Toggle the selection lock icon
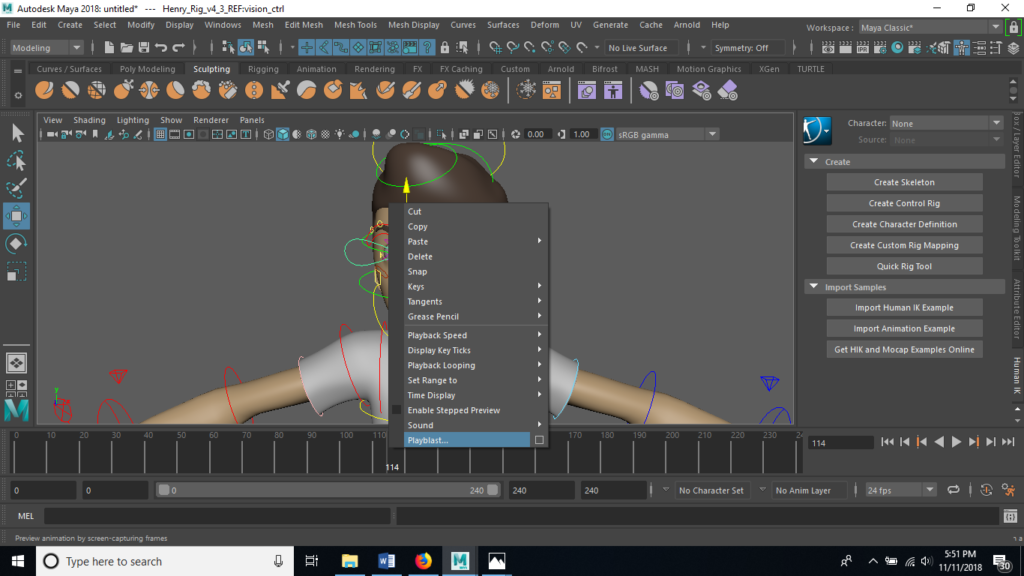 pos(445,48)
